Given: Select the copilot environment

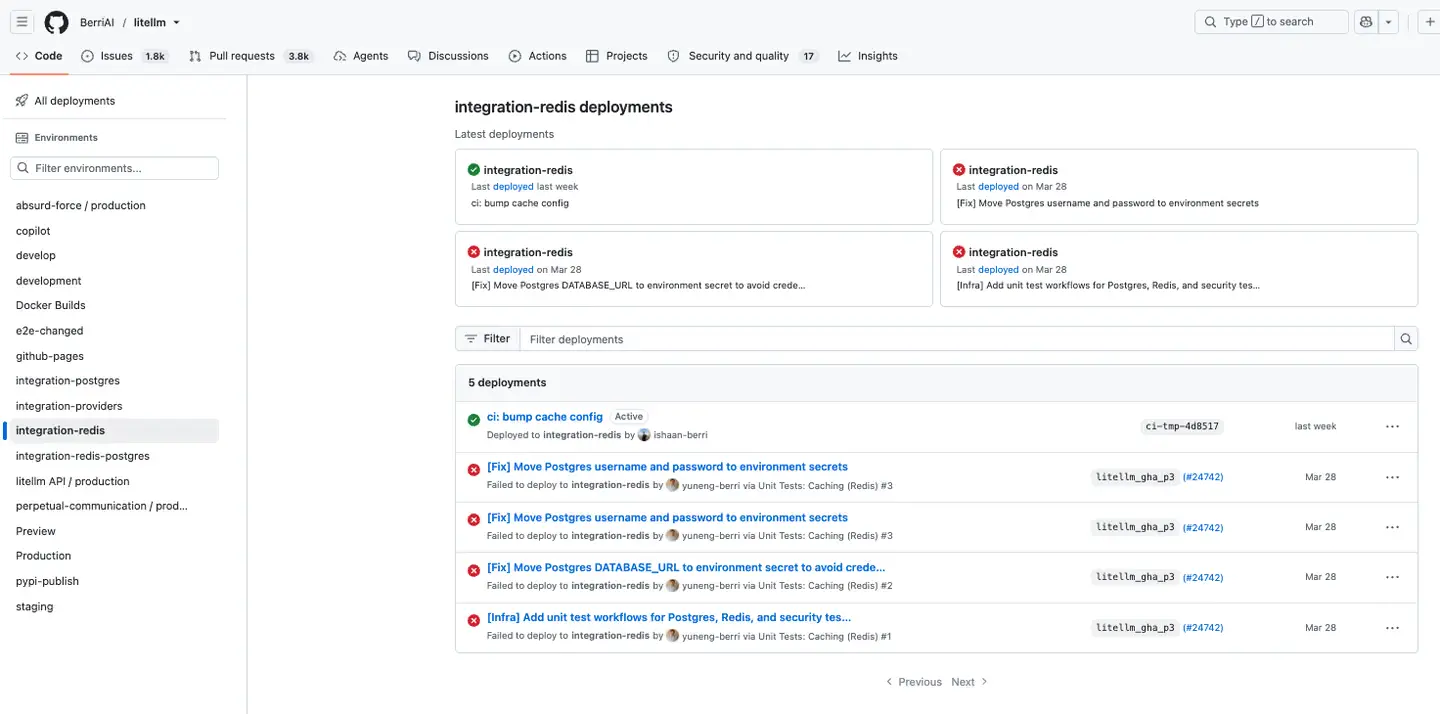Looking at the screenshot, I should click(x=33, y=231).
